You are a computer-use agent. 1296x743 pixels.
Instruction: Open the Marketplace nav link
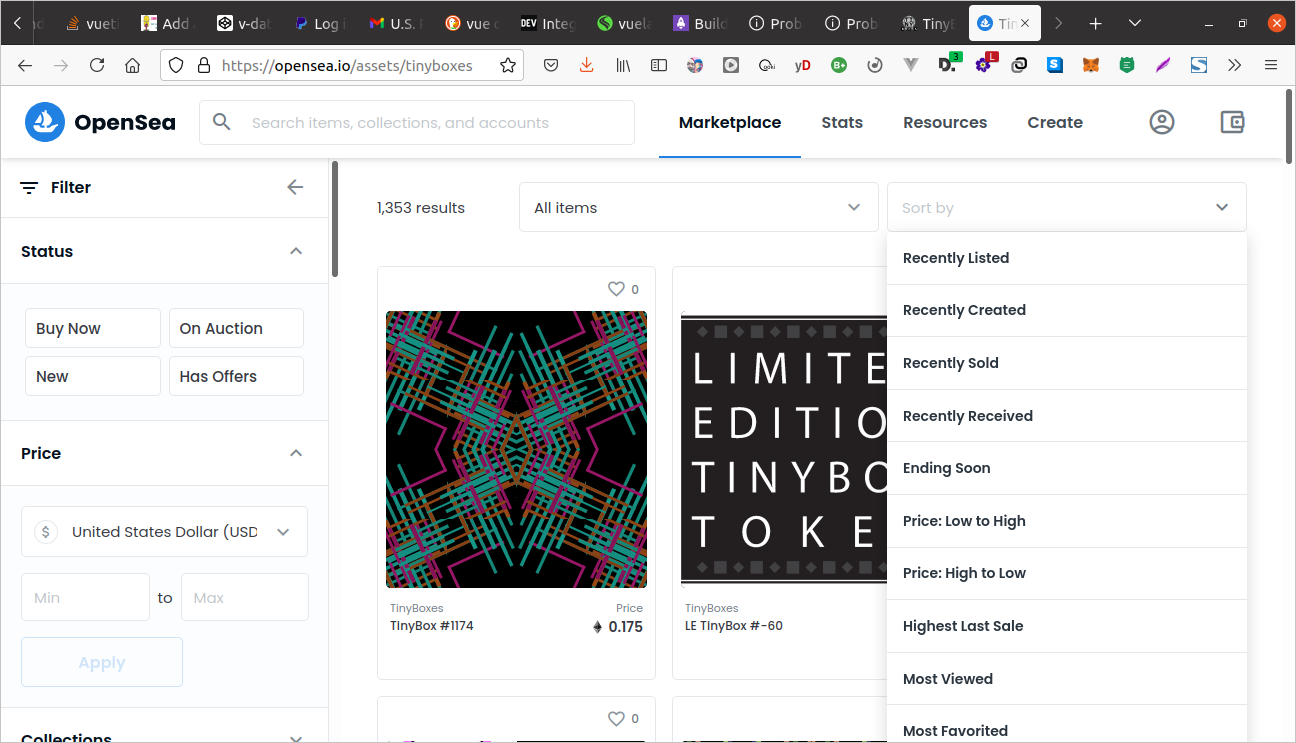coord(730,122)
